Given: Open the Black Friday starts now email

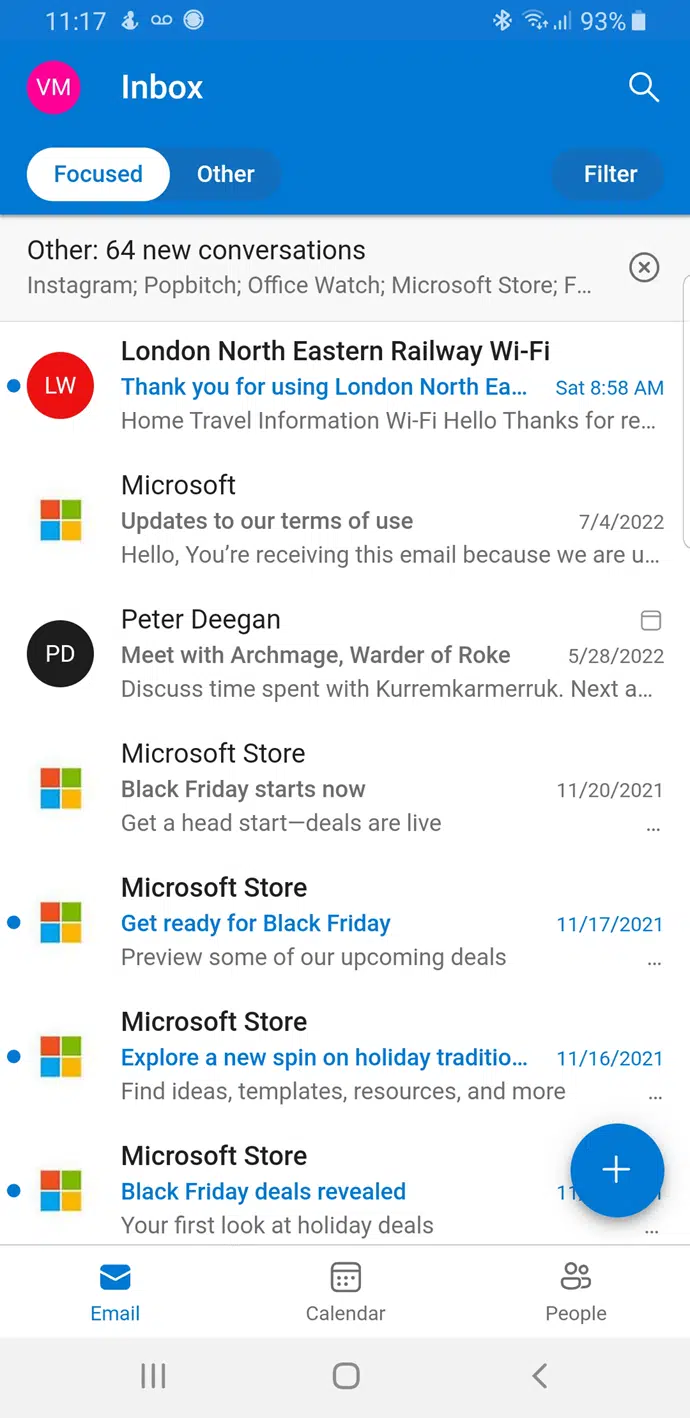Looking at the screenshot, I should (x=345, y=788).
